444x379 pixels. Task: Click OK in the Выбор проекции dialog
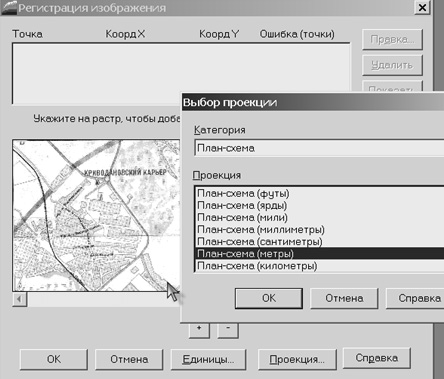click(269, 298)
